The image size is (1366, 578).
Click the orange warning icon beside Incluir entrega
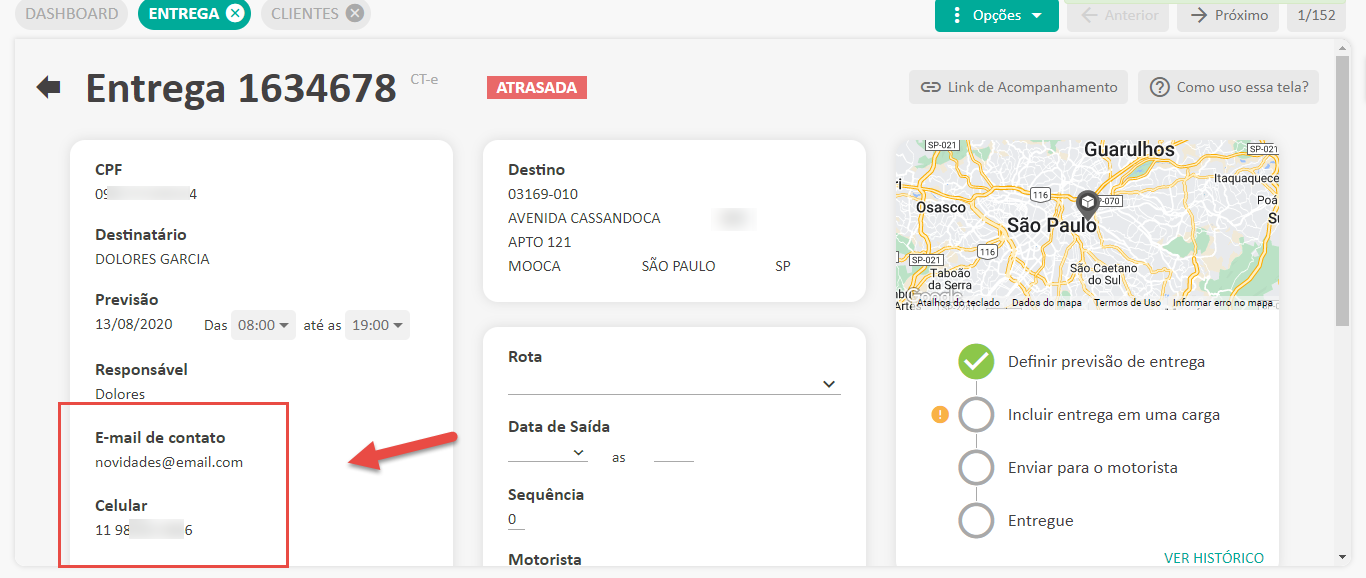(x=939, y=415)
